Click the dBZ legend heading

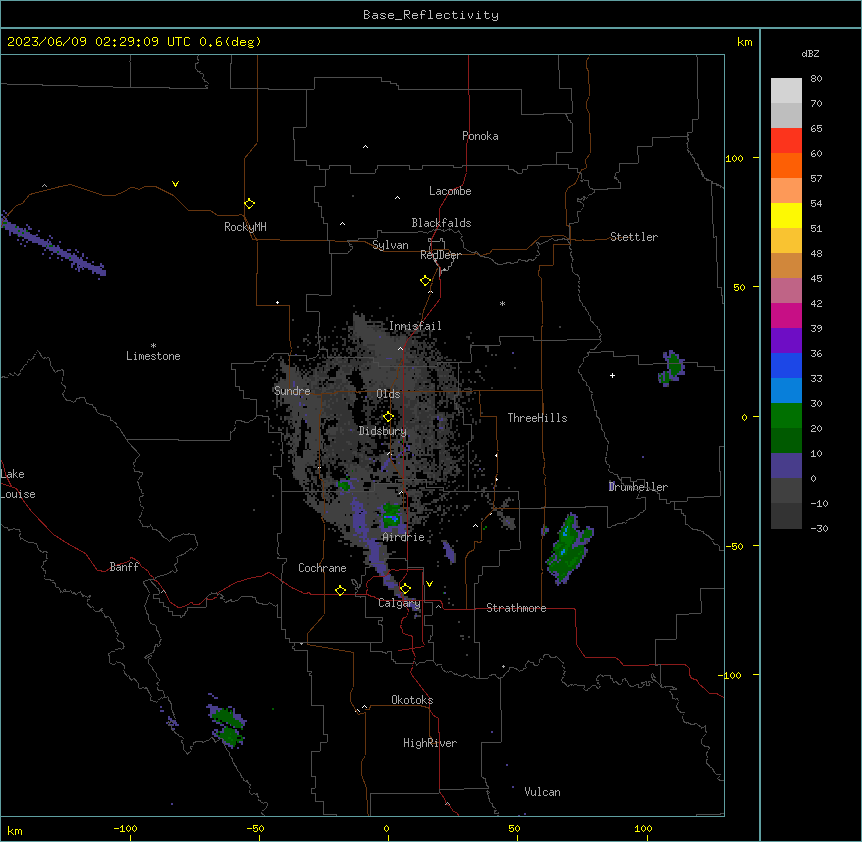pos(810,53)
